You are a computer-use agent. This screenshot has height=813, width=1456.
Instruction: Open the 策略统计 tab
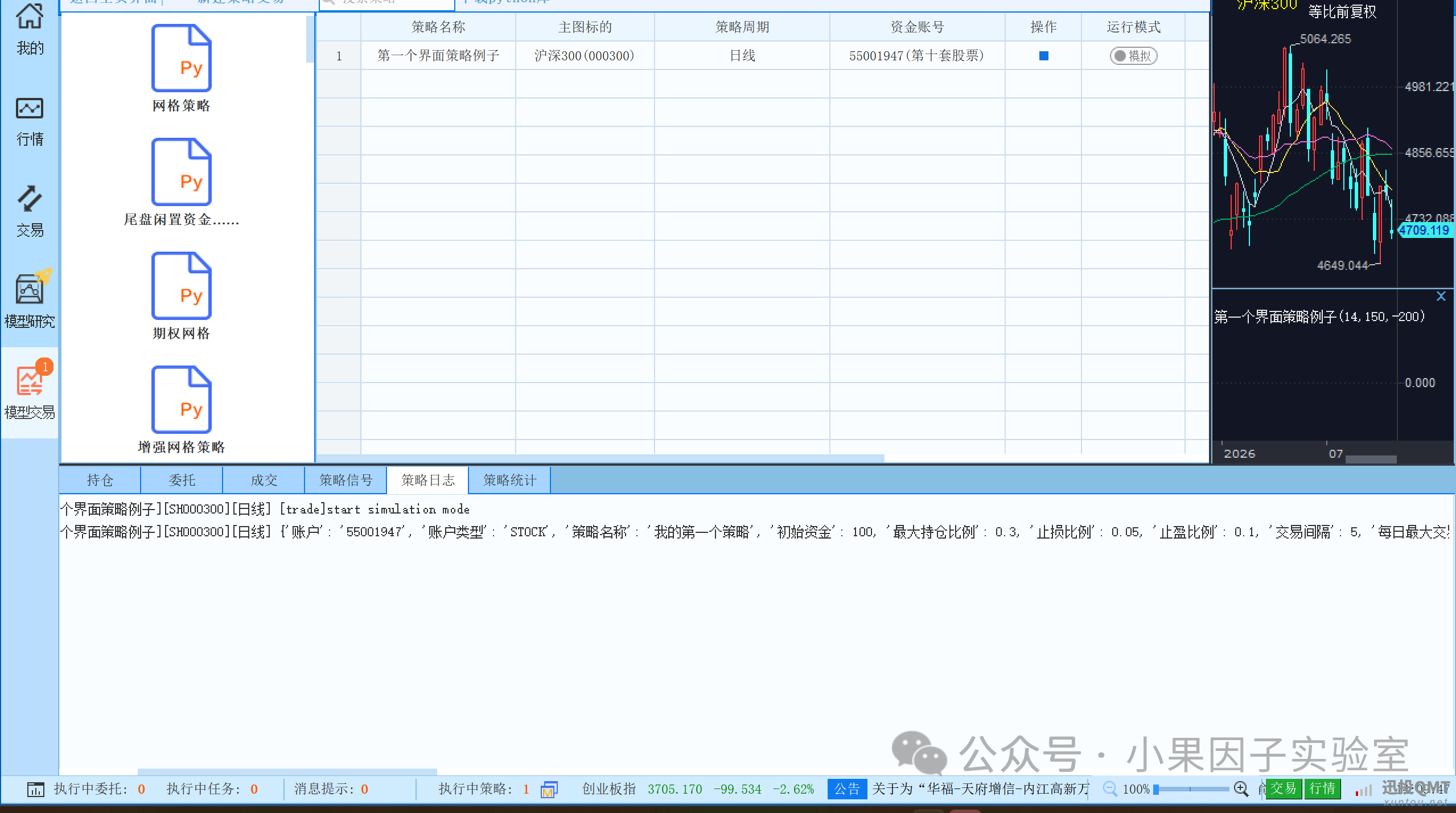(509, 480)
